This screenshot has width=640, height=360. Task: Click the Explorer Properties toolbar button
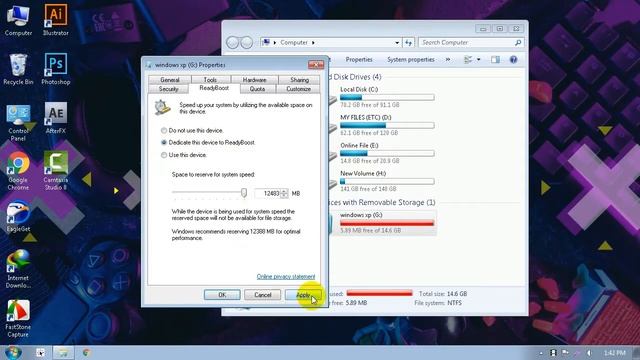(359, 60)
